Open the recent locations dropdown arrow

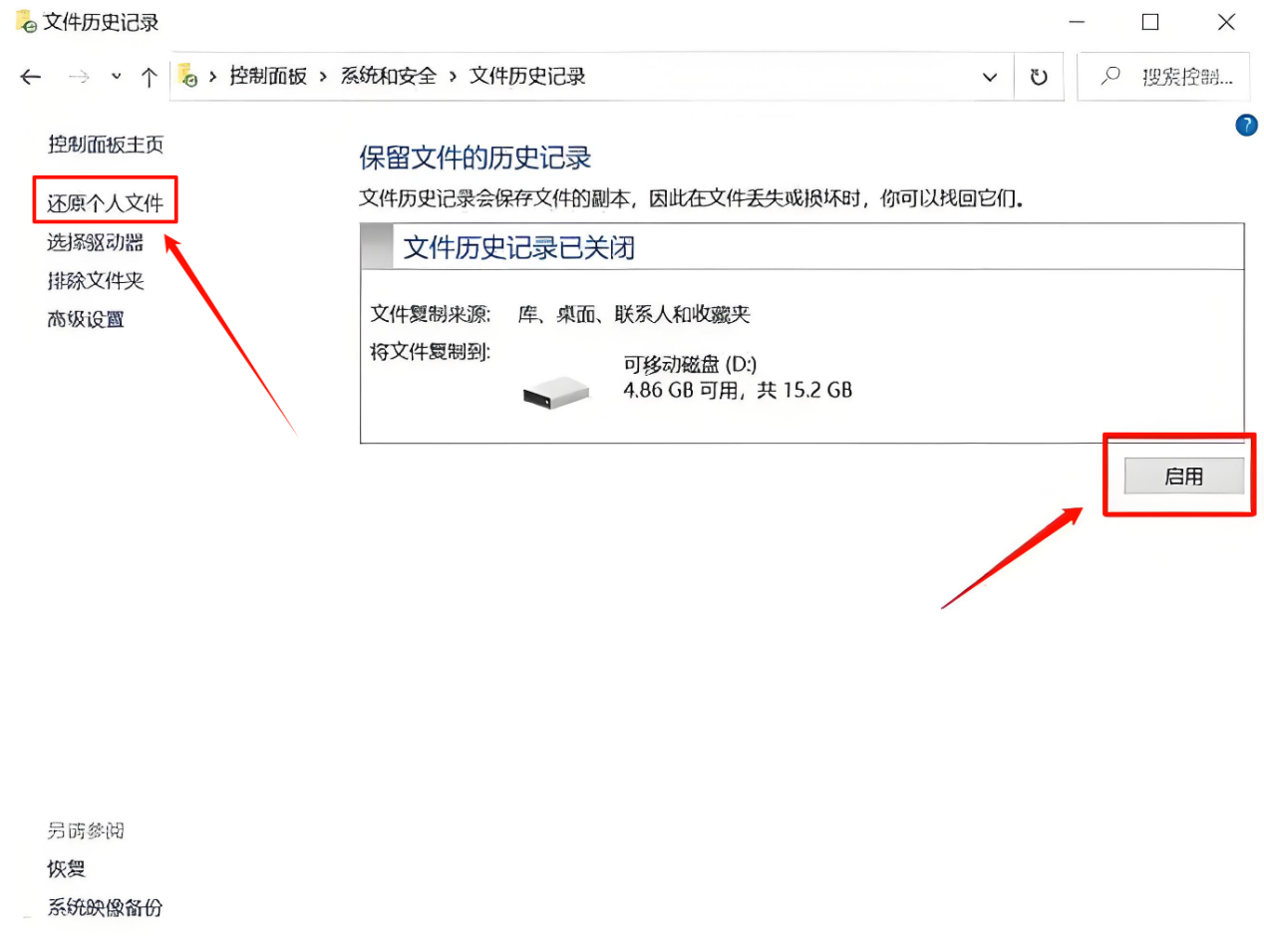tap(117, 77)
